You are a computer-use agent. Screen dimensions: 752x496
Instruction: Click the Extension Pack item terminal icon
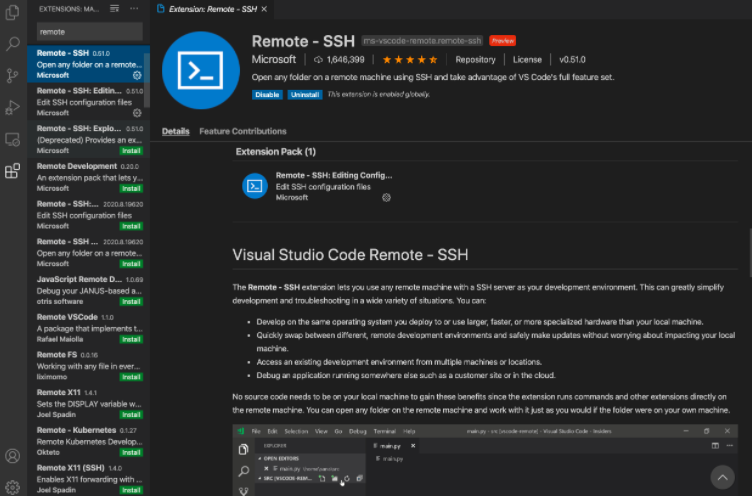coord(255,186)
